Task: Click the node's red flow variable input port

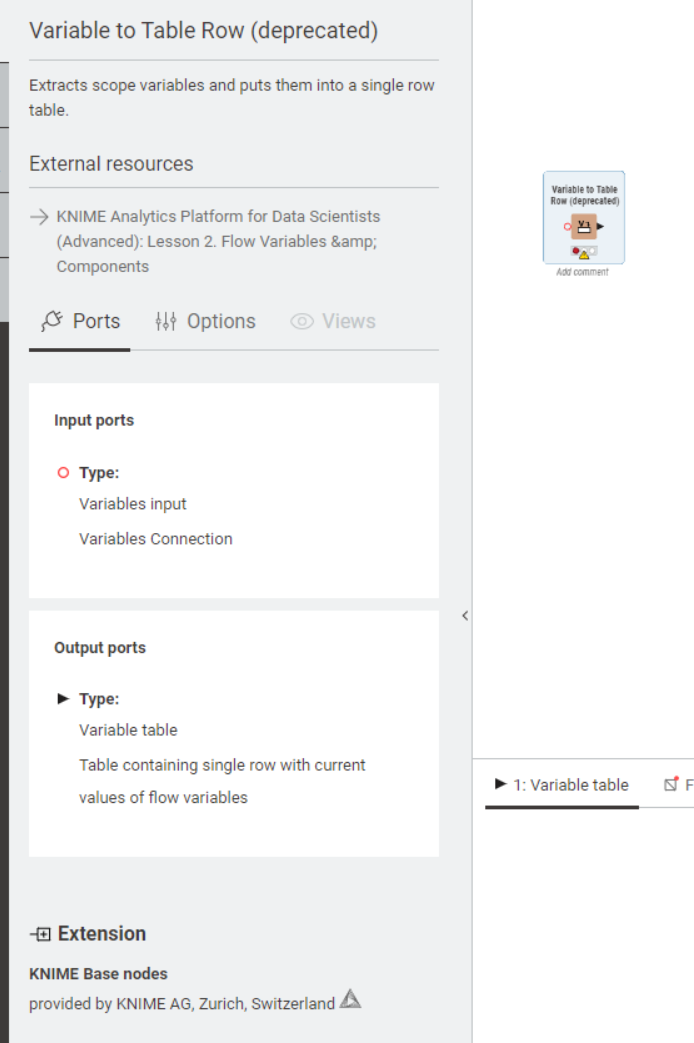Action: (x=568, y=227)
